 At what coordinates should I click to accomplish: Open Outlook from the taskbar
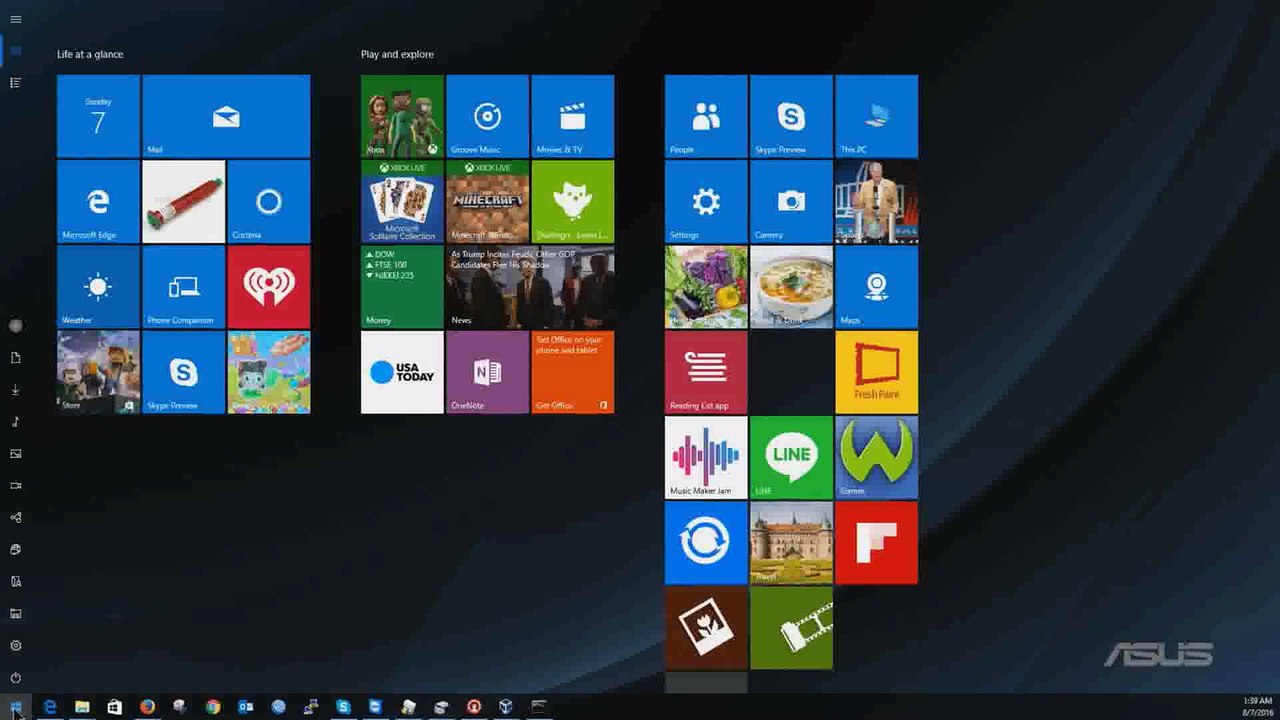(x=245, y=707)
